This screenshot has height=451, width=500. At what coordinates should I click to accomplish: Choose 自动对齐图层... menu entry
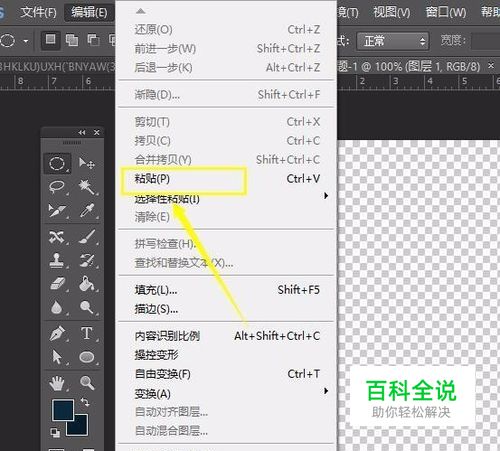pyautogui.click(x=227, y=412)
